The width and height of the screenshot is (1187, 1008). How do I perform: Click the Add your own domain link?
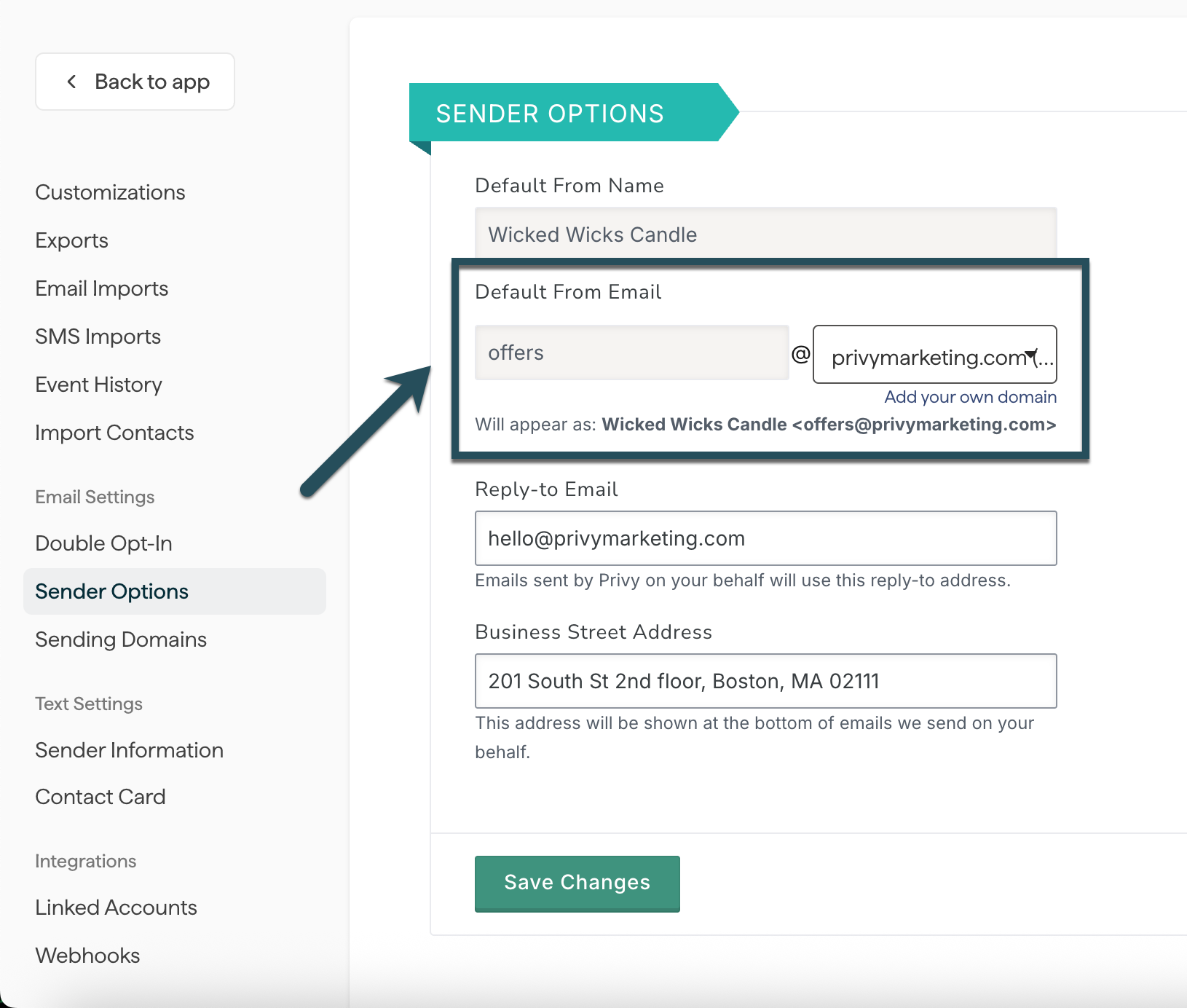tap(971, 397)
